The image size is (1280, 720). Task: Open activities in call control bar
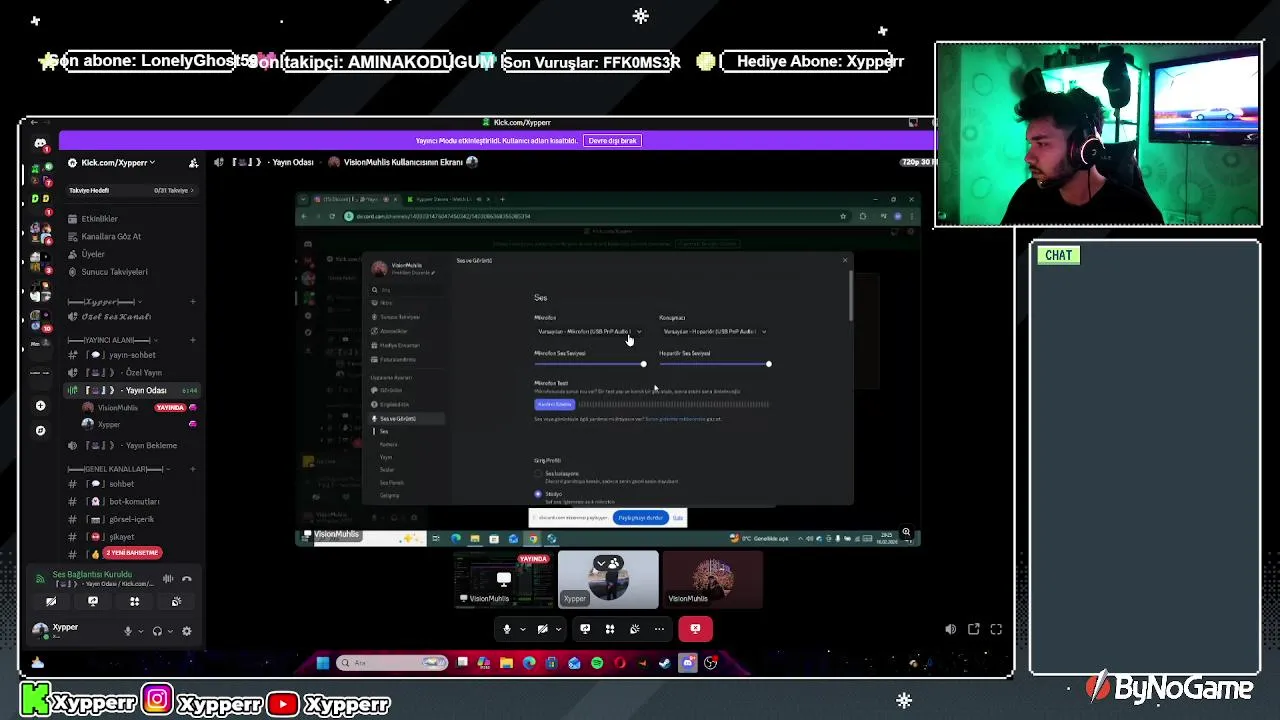tap(610, 629)
